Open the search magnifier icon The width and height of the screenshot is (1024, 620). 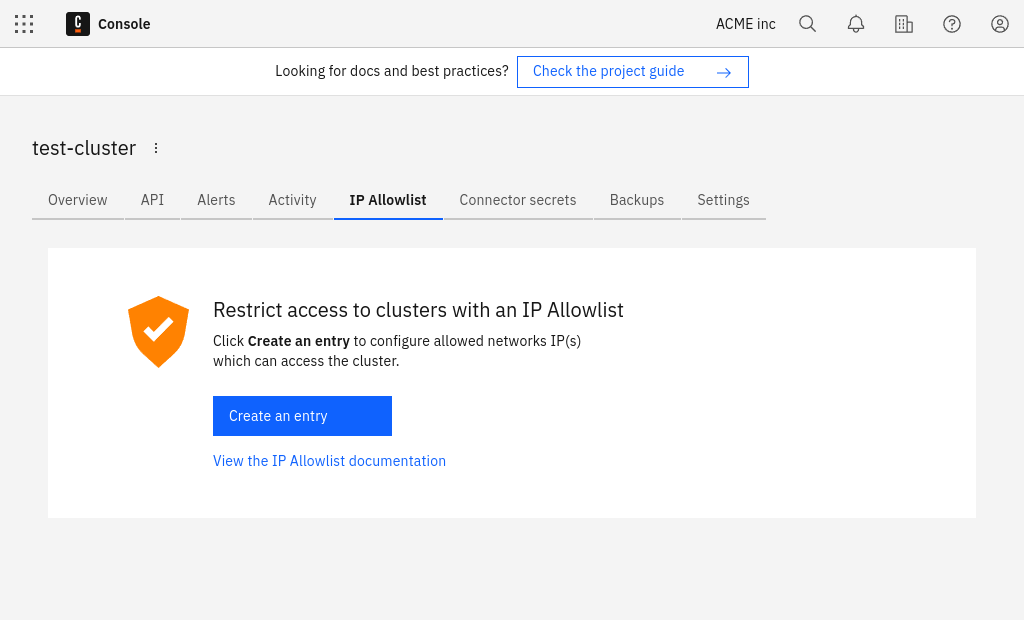pos(807,24)
